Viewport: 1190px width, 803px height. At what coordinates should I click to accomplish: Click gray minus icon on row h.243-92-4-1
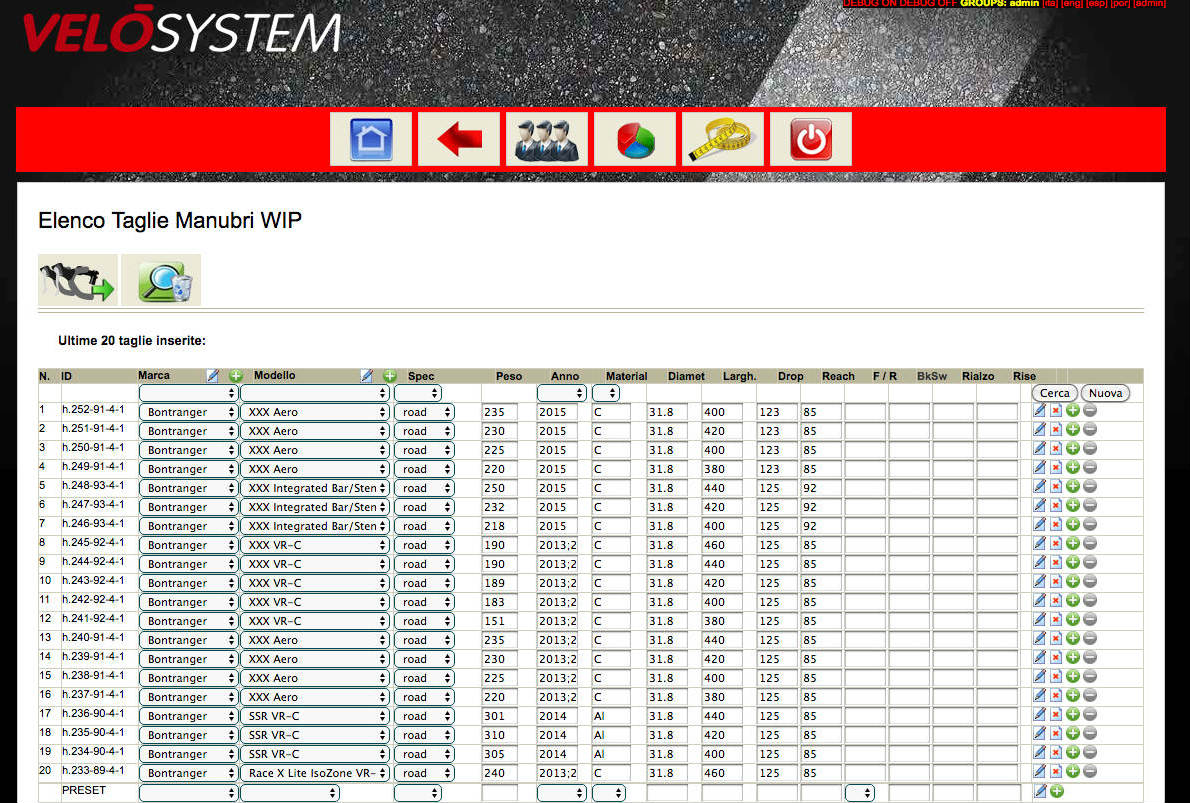[1091, 581]
